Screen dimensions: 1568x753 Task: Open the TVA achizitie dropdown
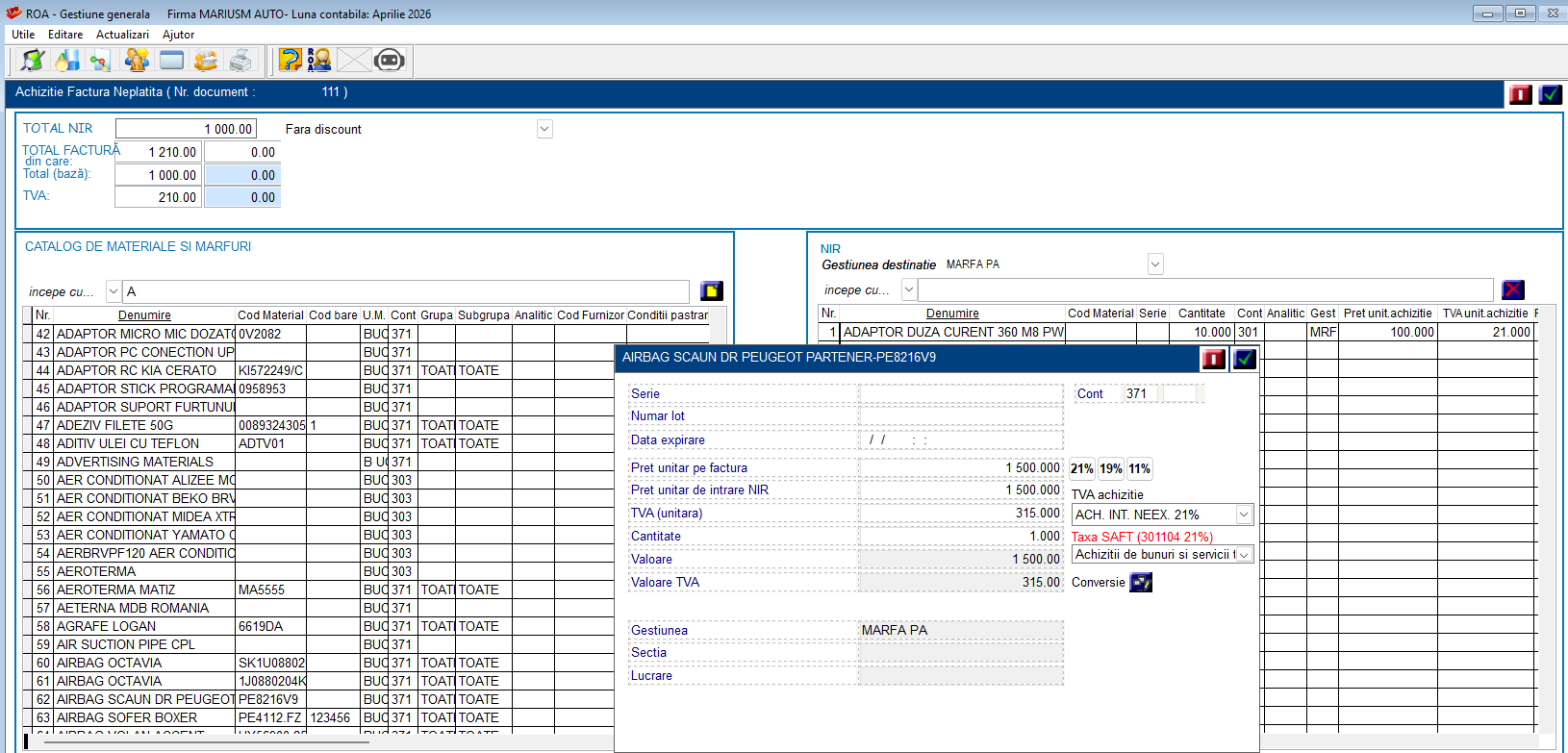[x=1244, y=515]
